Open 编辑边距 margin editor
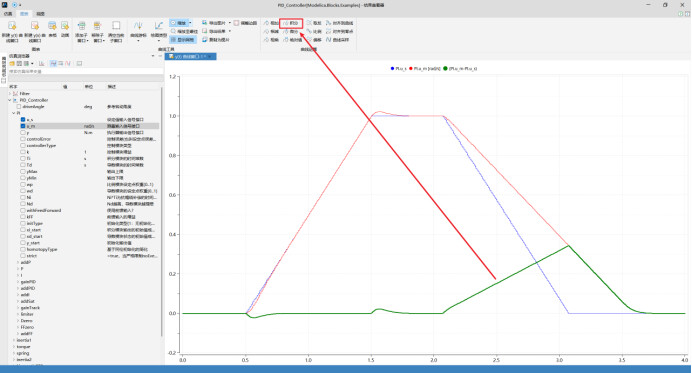 coord(245,23)
